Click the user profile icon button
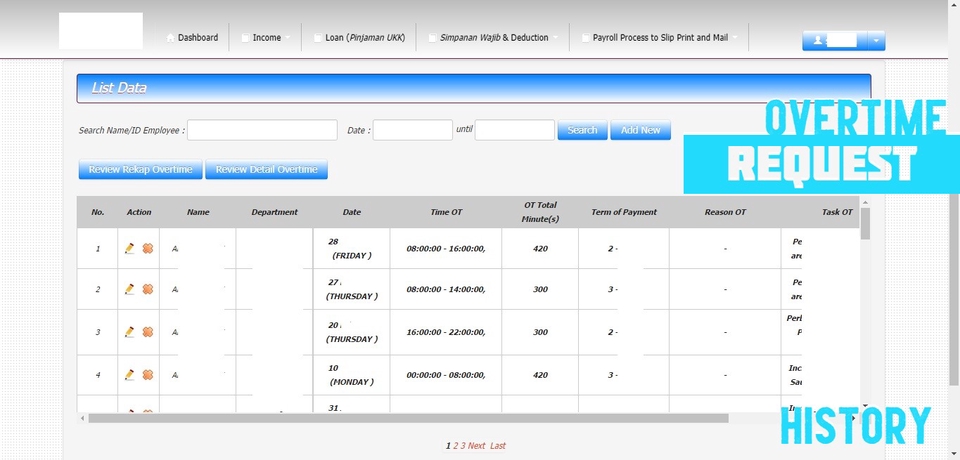The width and height of the screenshot is (960, 460). pyautogui.click(x=834, y=40)
